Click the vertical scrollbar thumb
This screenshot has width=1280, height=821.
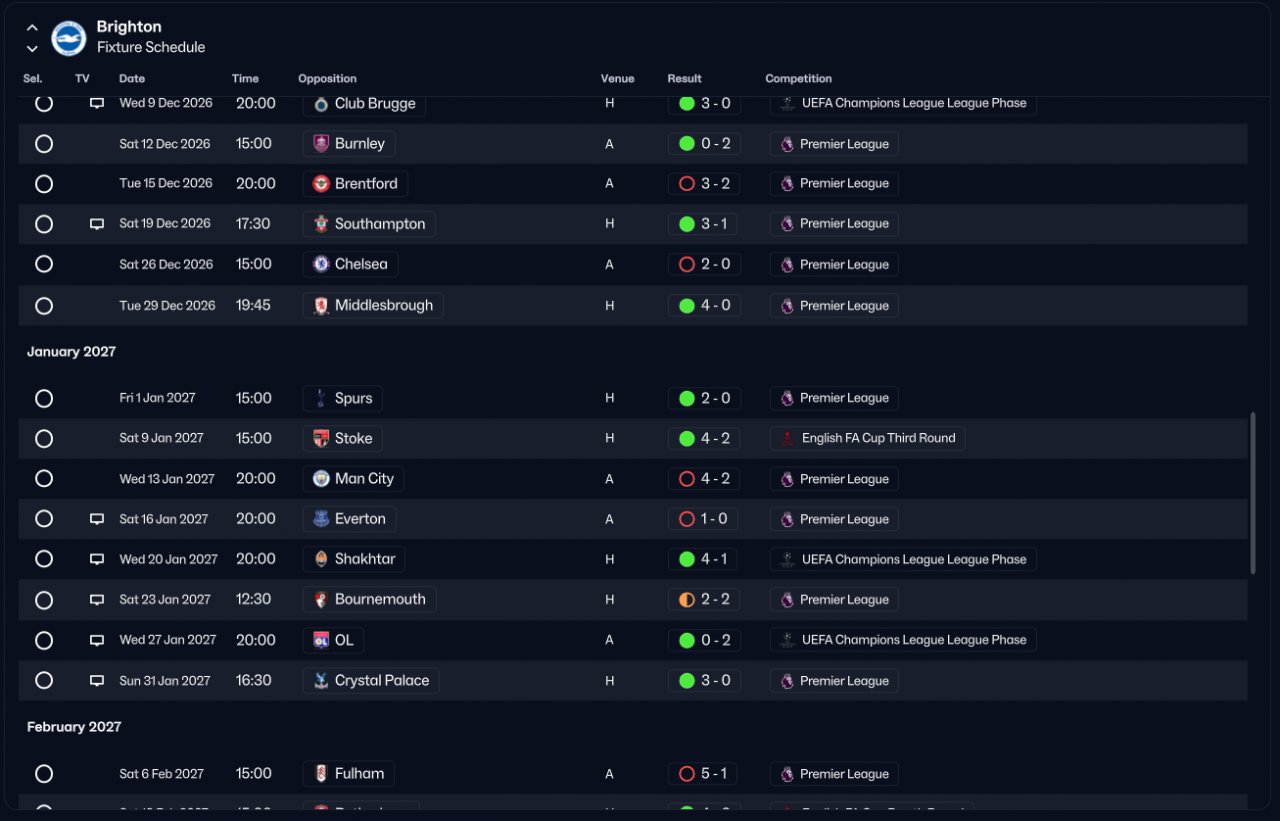tap(1253, 493)
